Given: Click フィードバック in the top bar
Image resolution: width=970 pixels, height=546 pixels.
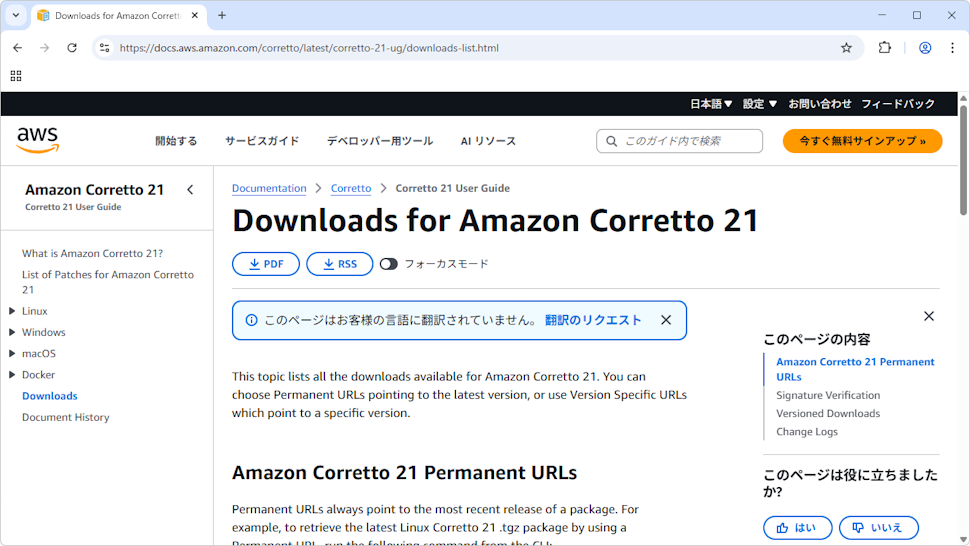Looking at the screenshot, I should coord(898,104).
